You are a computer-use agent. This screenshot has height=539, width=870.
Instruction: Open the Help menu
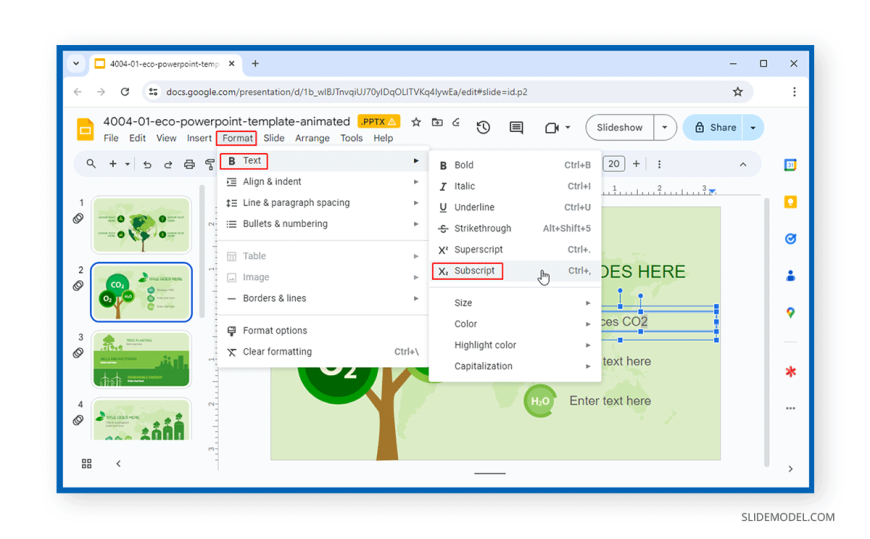pos(383,138)
